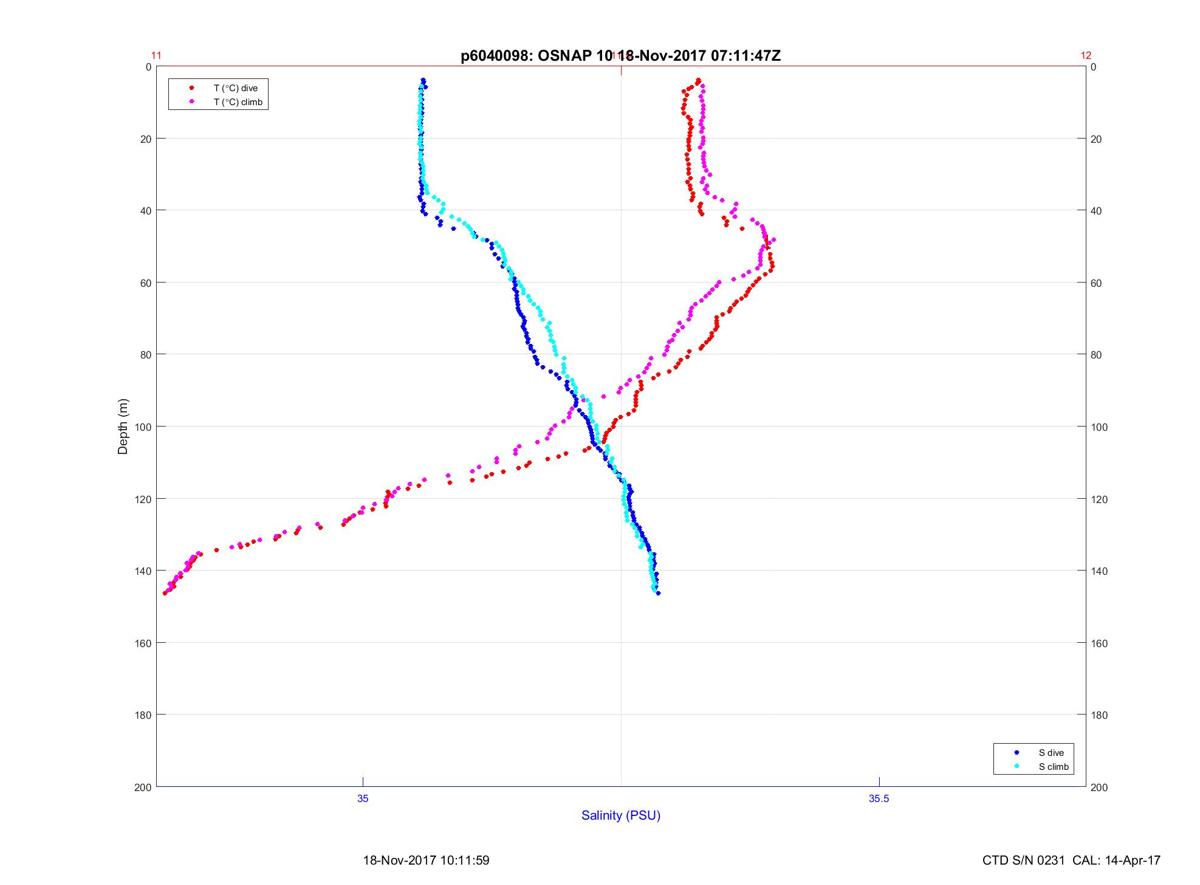Click the '40' depth tick on left axis
The image size is (1200, 885).
pos(145,211)
